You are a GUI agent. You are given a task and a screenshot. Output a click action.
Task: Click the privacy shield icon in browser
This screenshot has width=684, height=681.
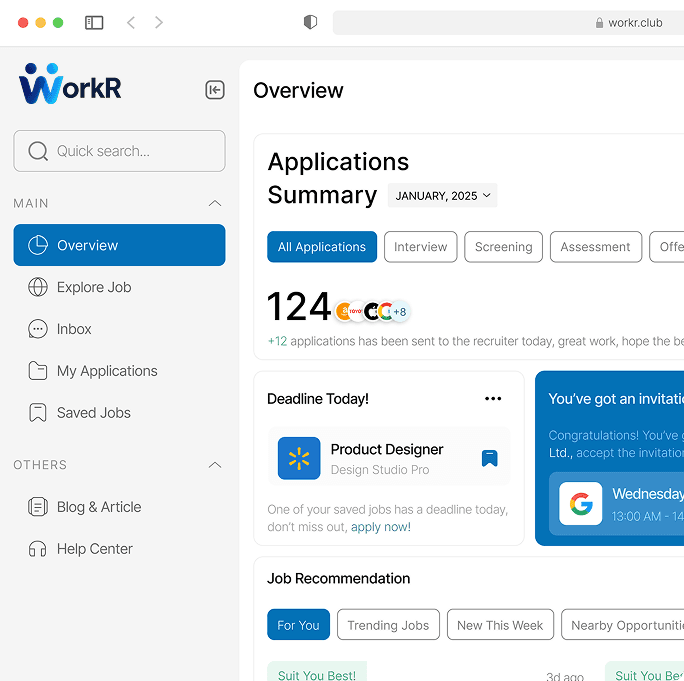click(x=310, y=22)
